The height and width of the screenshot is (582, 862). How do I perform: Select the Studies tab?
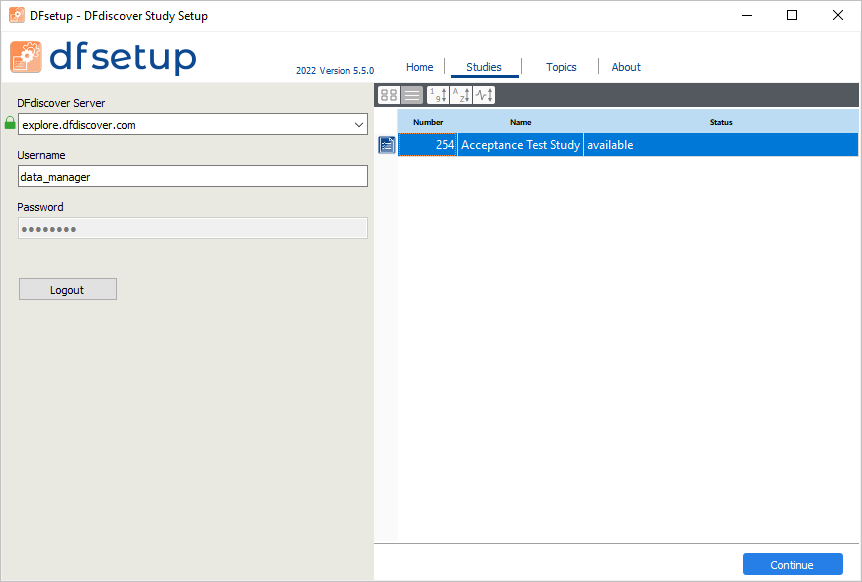pyautogui.click(x=484, y=67)
